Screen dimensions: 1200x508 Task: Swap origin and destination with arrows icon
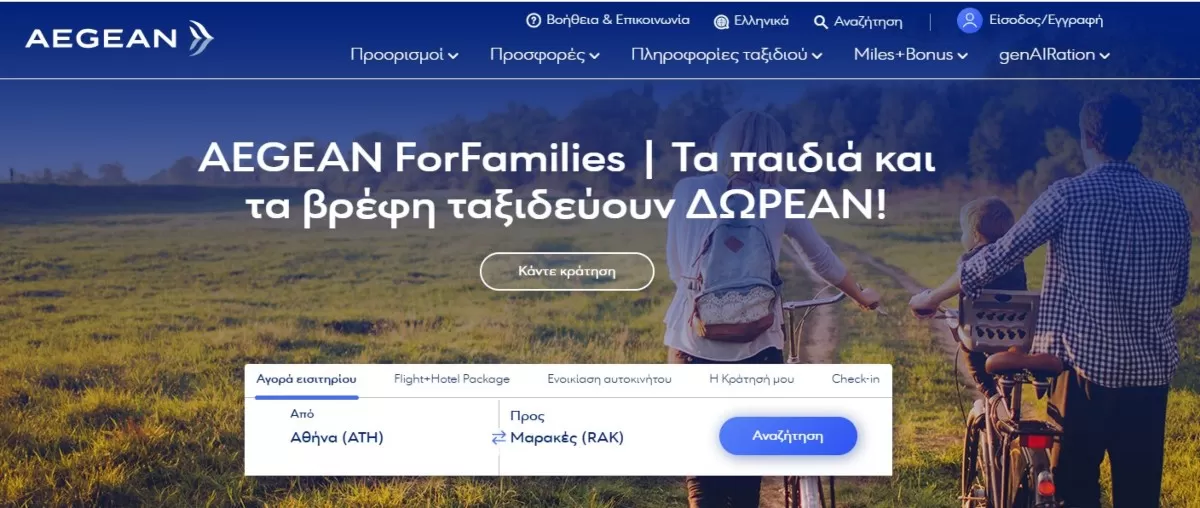point(499,437)
